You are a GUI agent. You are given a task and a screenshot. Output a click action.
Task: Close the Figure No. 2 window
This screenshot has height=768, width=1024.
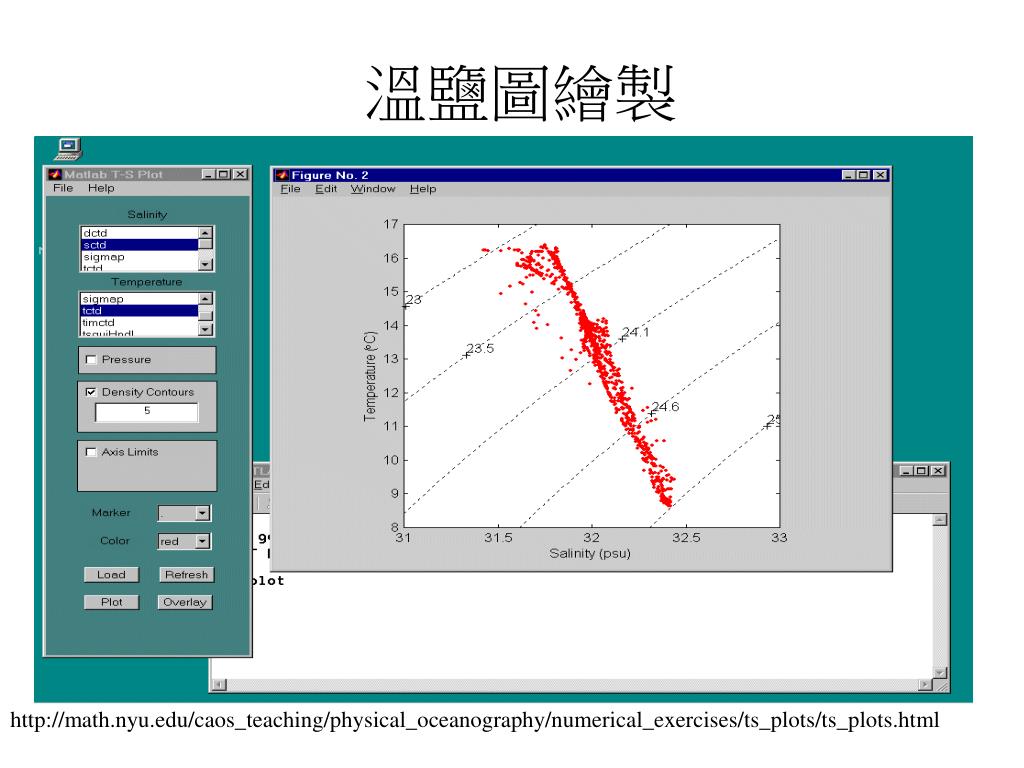tap(880, 175)
